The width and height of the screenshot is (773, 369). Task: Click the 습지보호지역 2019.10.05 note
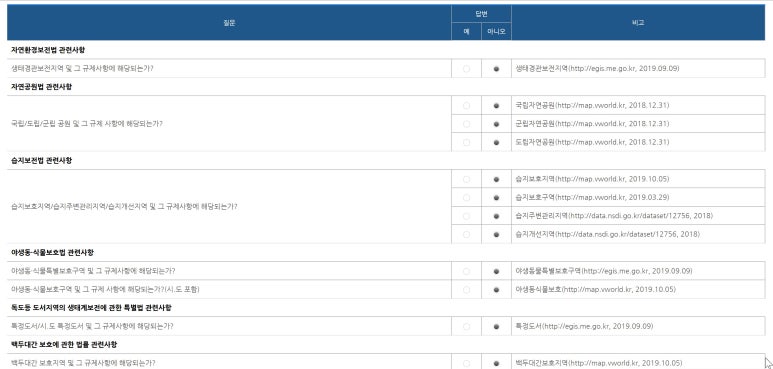(592, 179)
